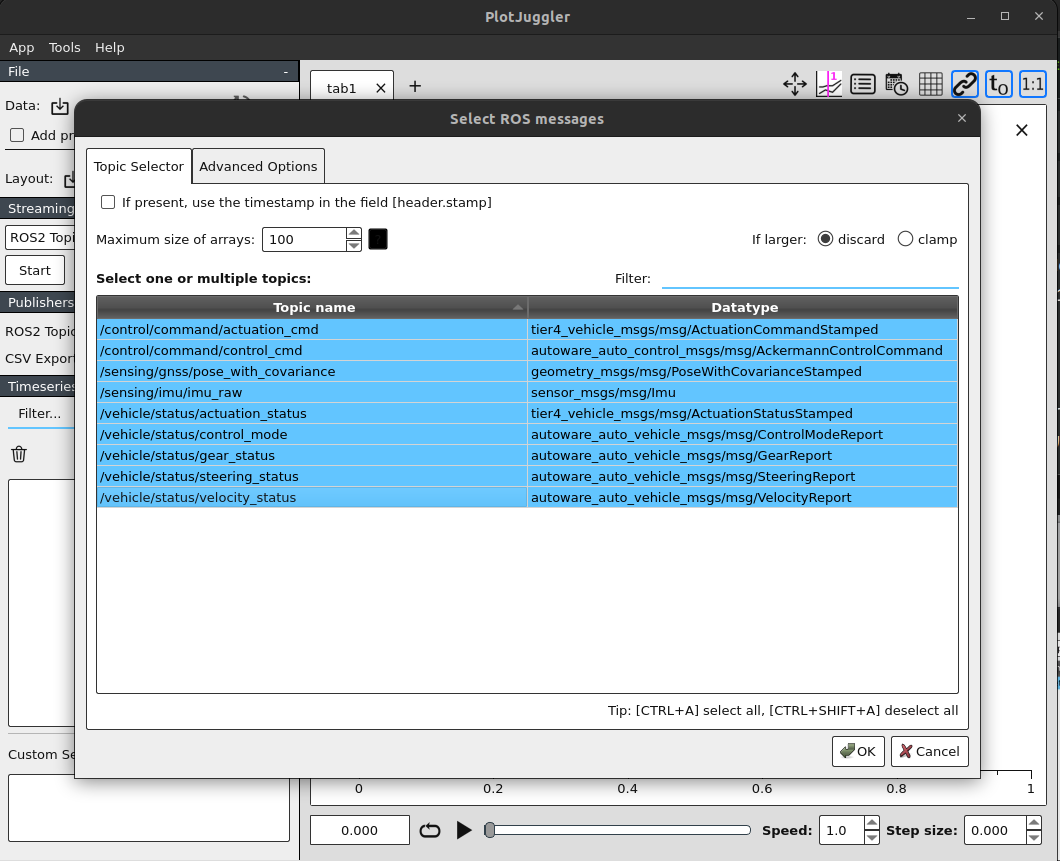Sort by the Topic name column header

coord(312,308)
